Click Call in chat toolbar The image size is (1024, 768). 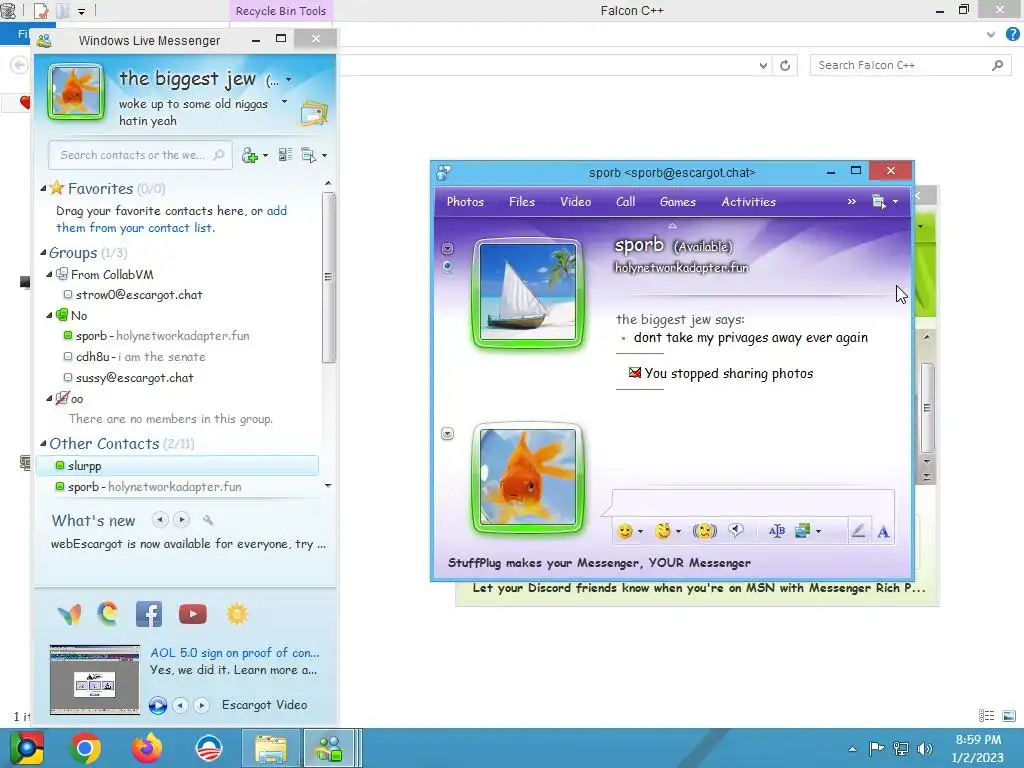pyautogui.click(x=626, y=202)
